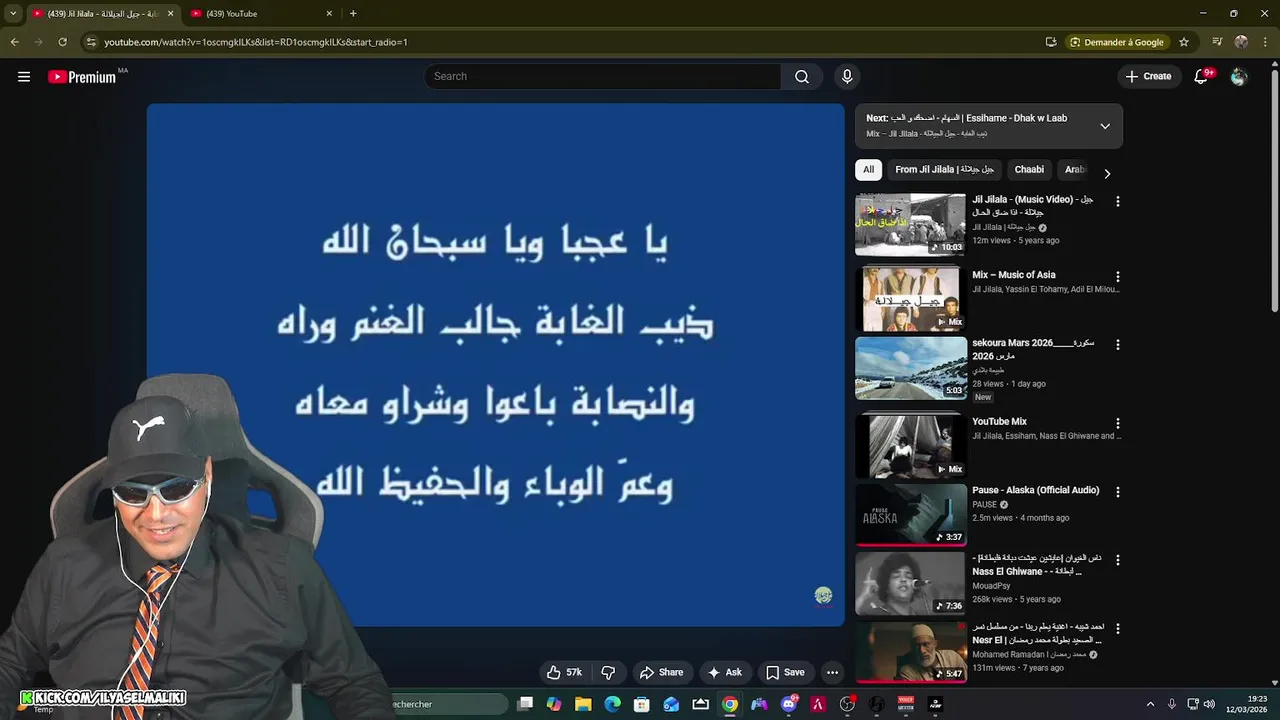Click Demander à Google button
The height and width of the screenshot is (720, 1280).
click(1116, 42)
